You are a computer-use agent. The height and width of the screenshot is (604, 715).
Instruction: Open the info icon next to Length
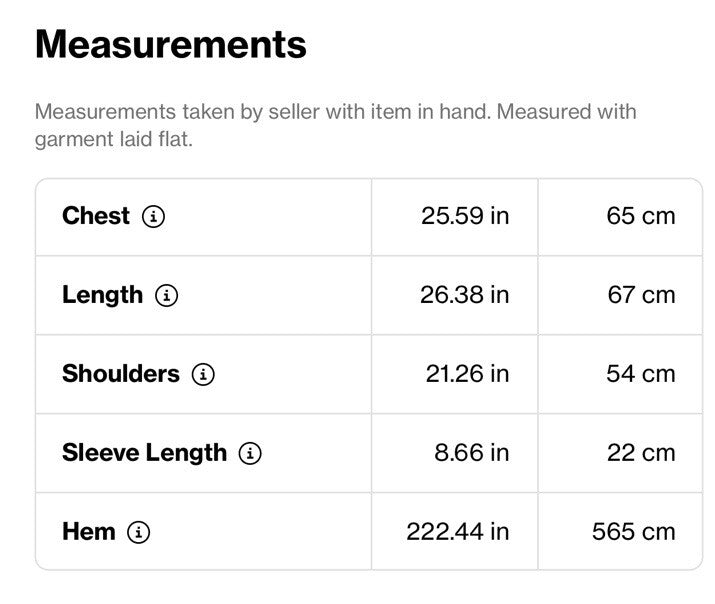(x=166, y=295)
